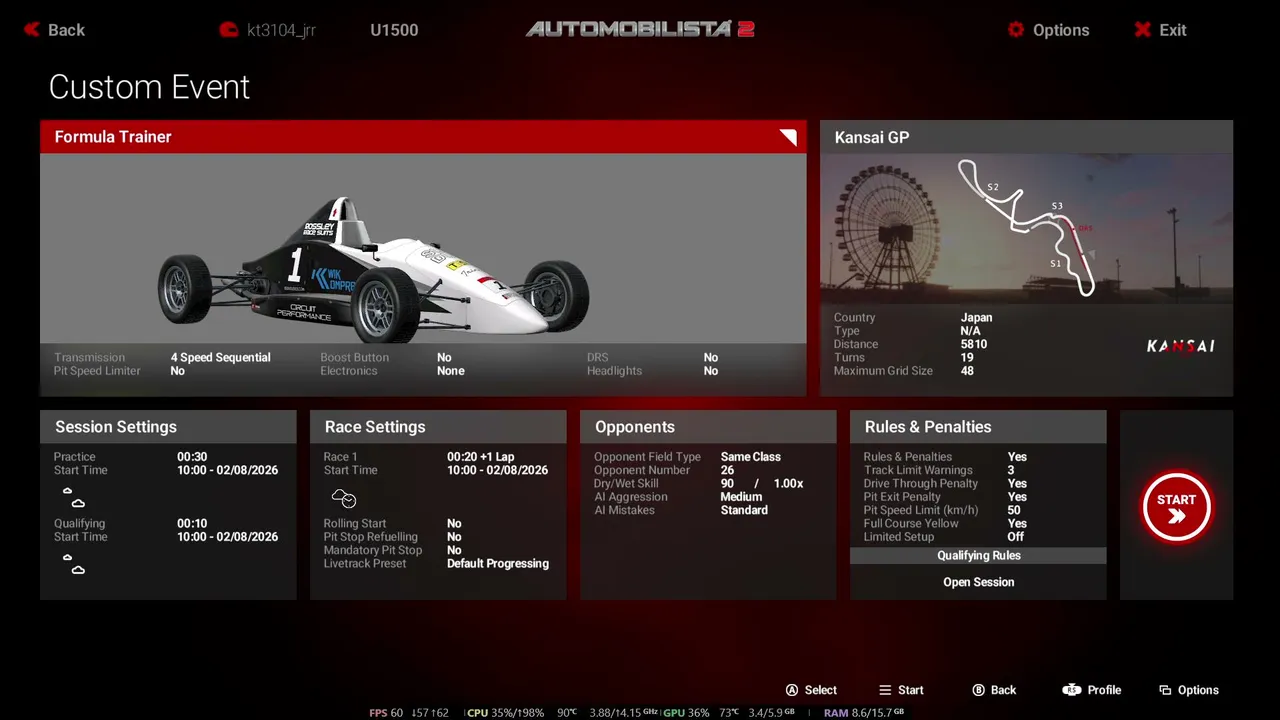Open the Opponents panel header

708,427
